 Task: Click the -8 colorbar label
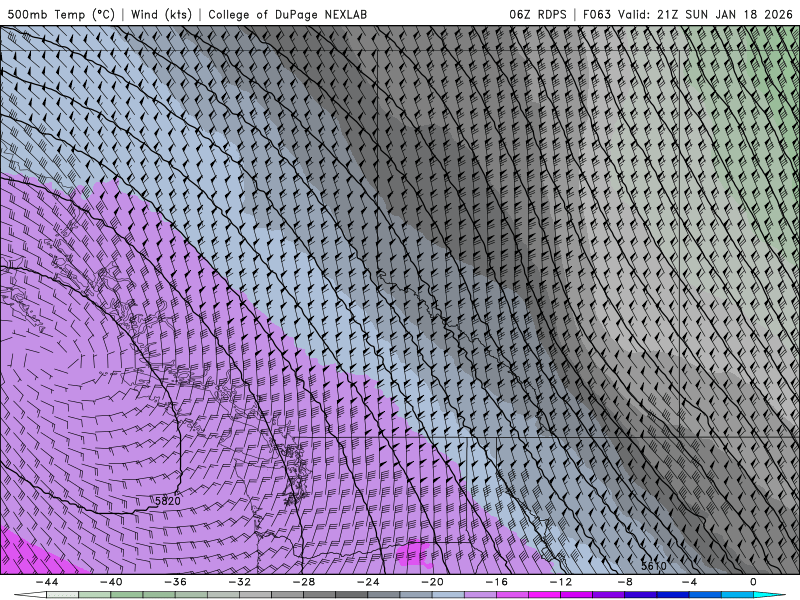coord(625,582)
